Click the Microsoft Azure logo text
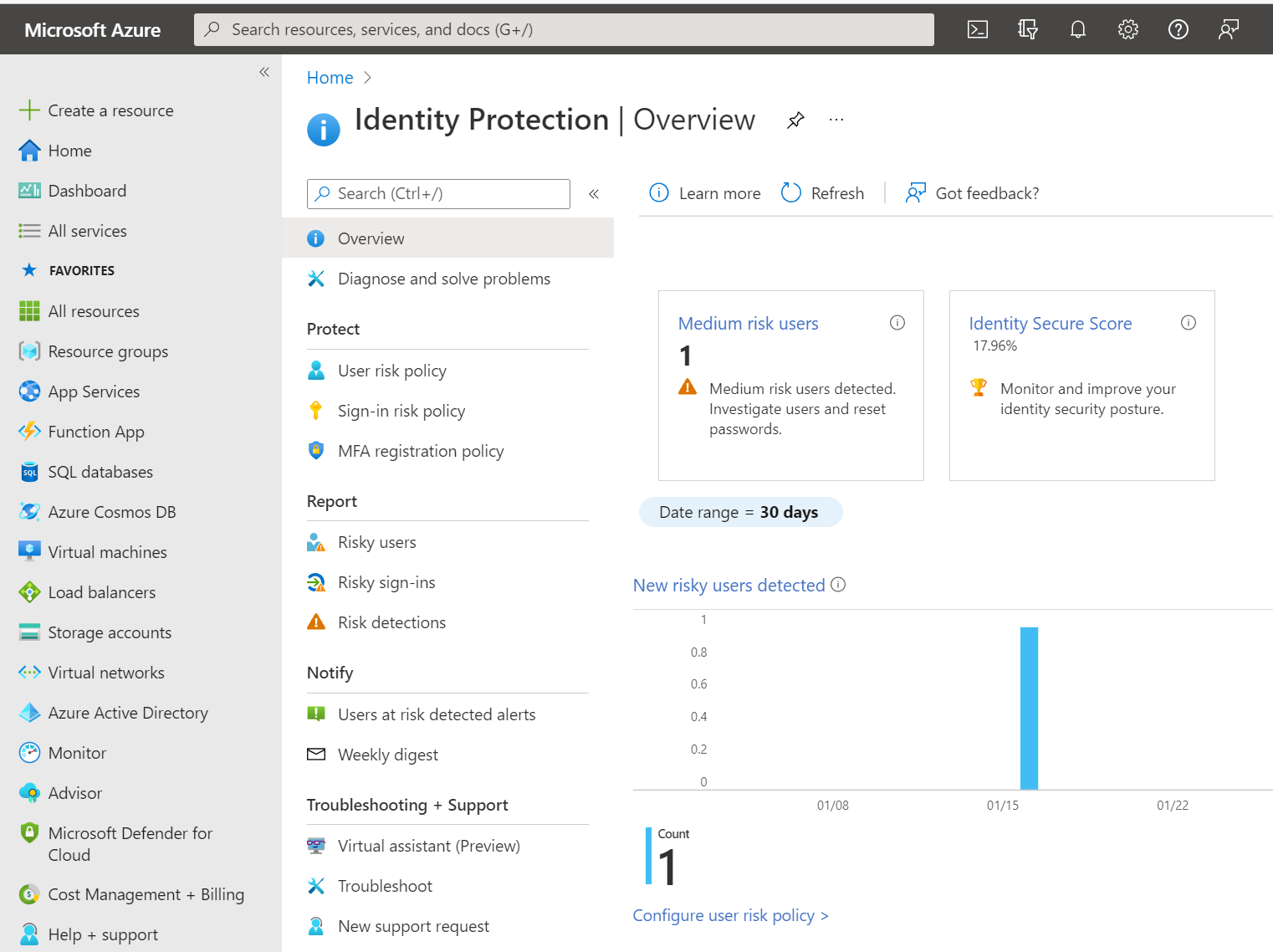 point(92,30)
